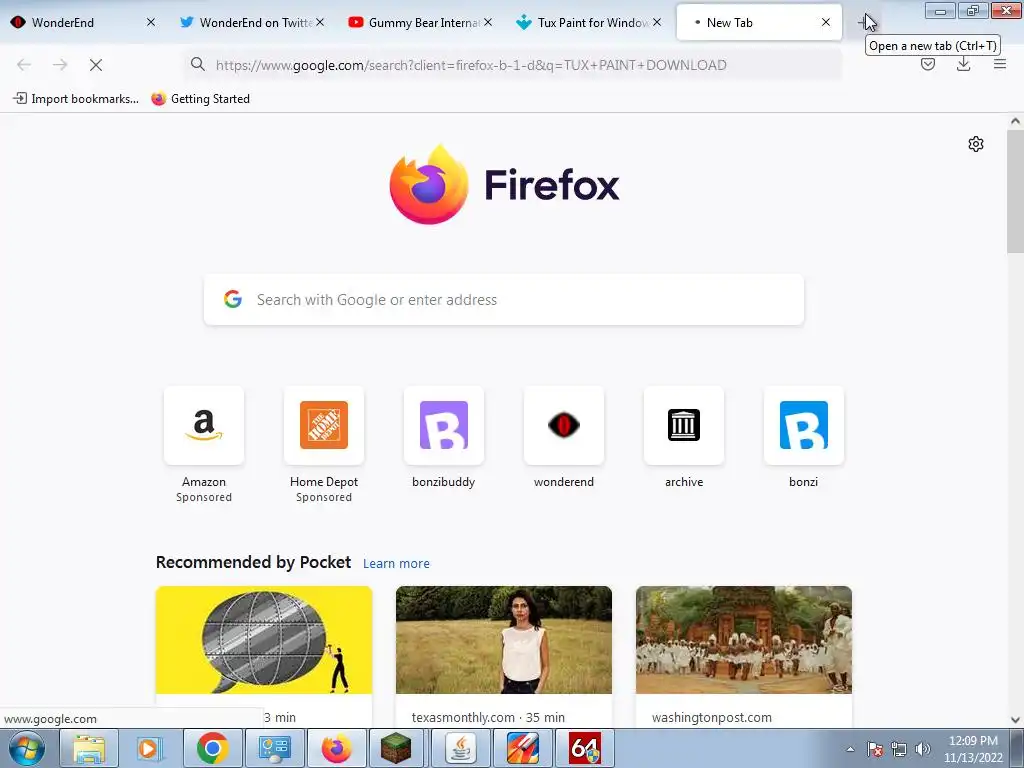Show hidden system tray icons arrow

[x=850, y=749]
